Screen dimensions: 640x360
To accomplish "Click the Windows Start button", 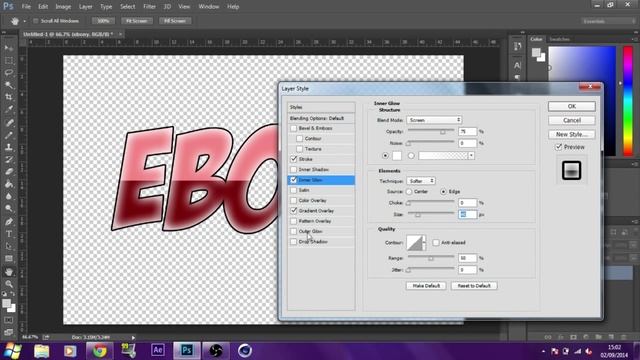I will point(13,350).
